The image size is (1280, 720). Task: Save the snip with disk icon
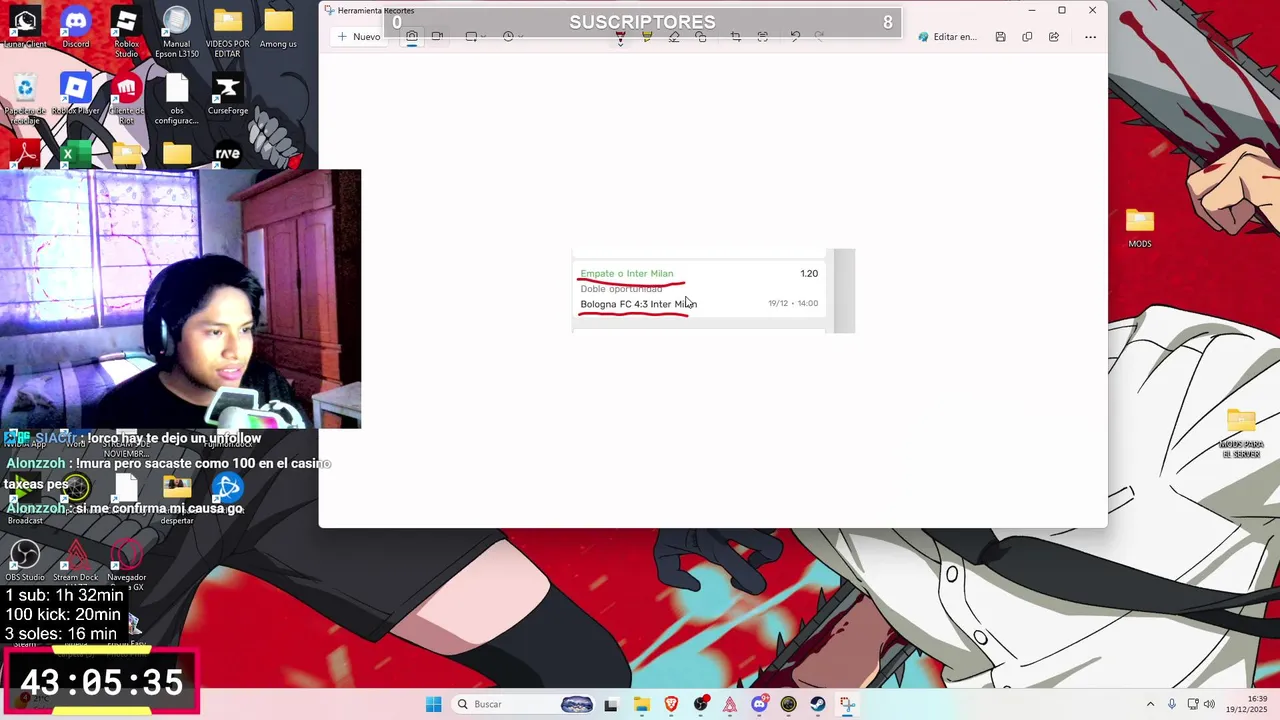[1000, 37]
